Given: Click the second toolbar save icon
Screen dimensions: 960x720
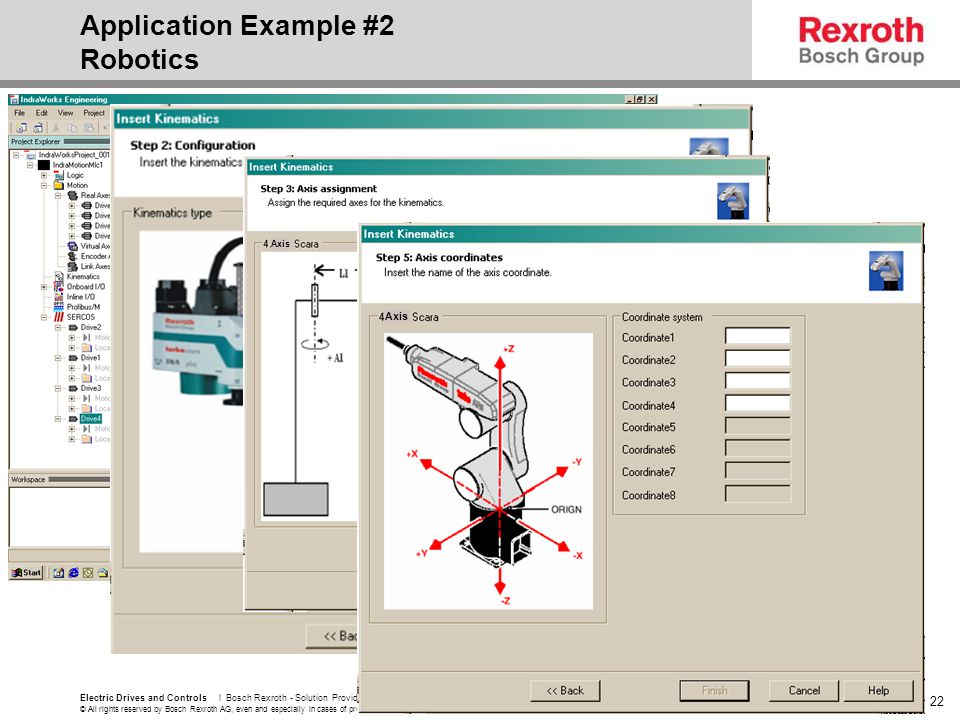Looking at the screenshot, I should pos(39,128).
